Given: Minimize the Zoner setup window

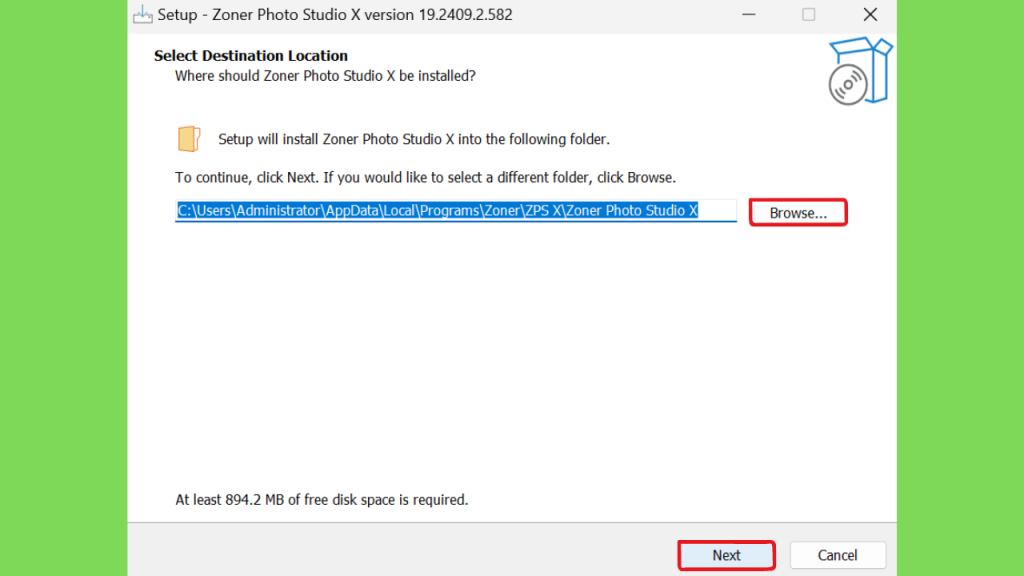Looking at the screenshot, I should [748, 14].
